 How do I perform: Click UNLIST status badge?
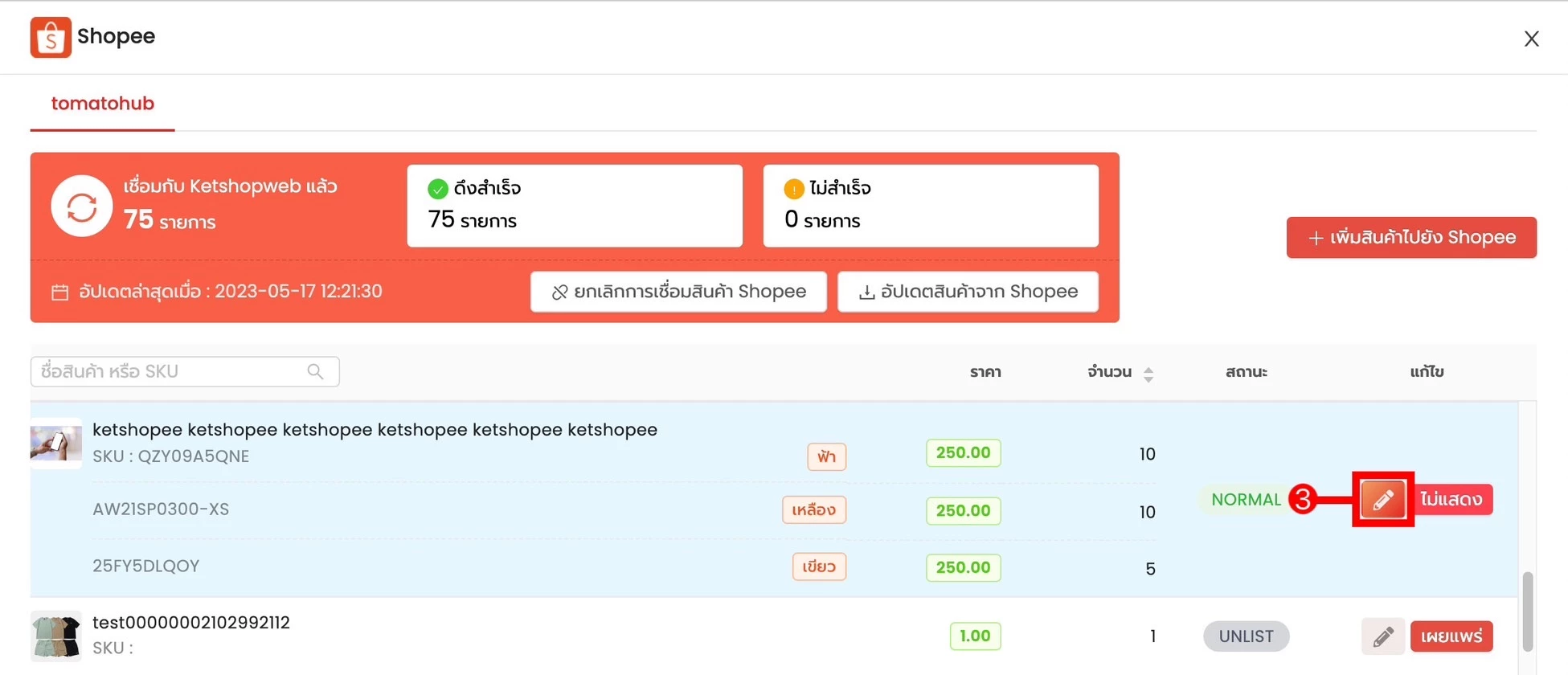(x=1246, y=636)
